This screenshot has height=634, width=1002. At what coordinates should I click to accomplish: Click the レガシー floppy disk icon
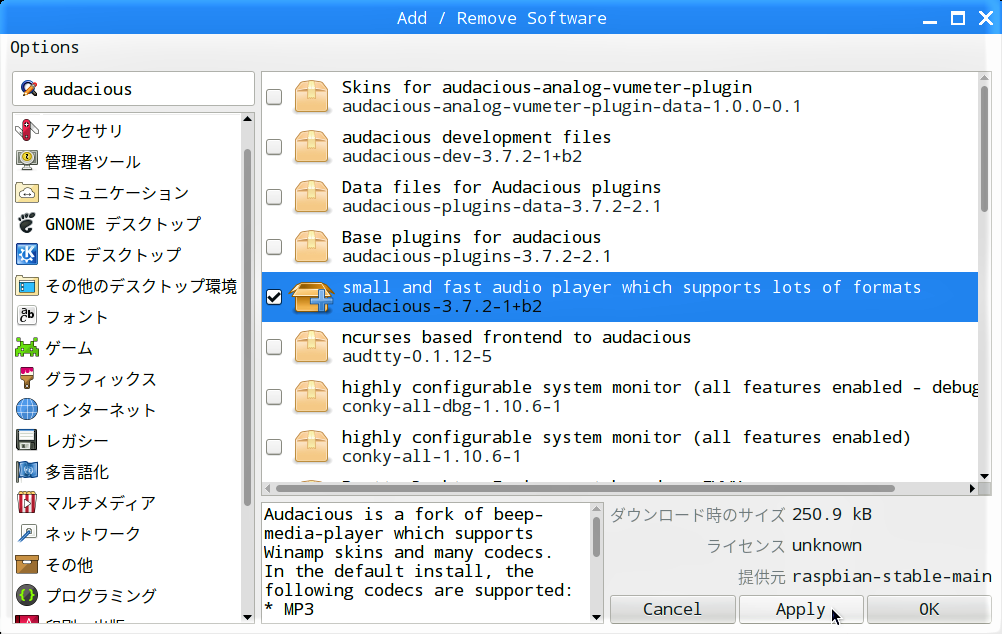point(27,440)
